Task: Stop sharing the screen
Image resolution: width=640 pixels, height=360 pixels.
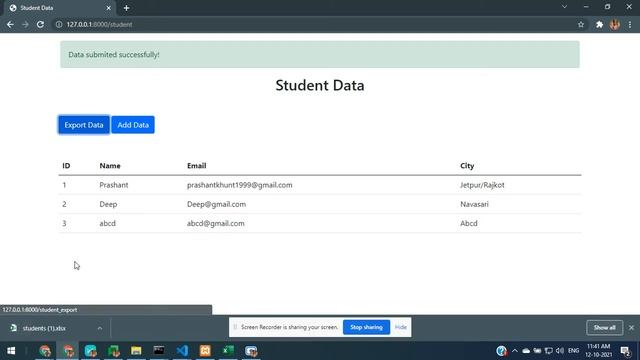Action: (x=366, y=327)
